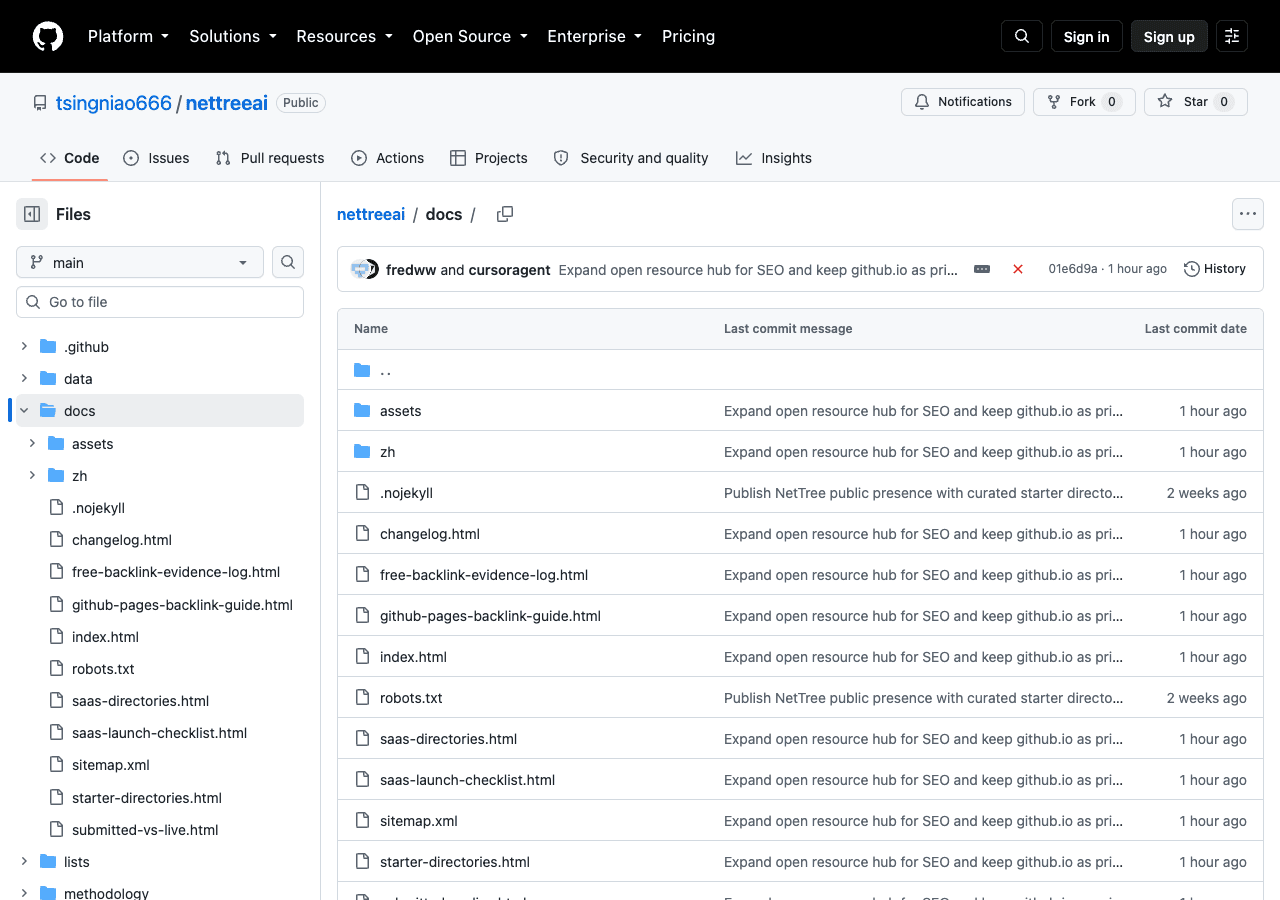Screen dimensions: 1280x900
Task: Open commit hash 01e6d9a
Action: point(1072,269)
